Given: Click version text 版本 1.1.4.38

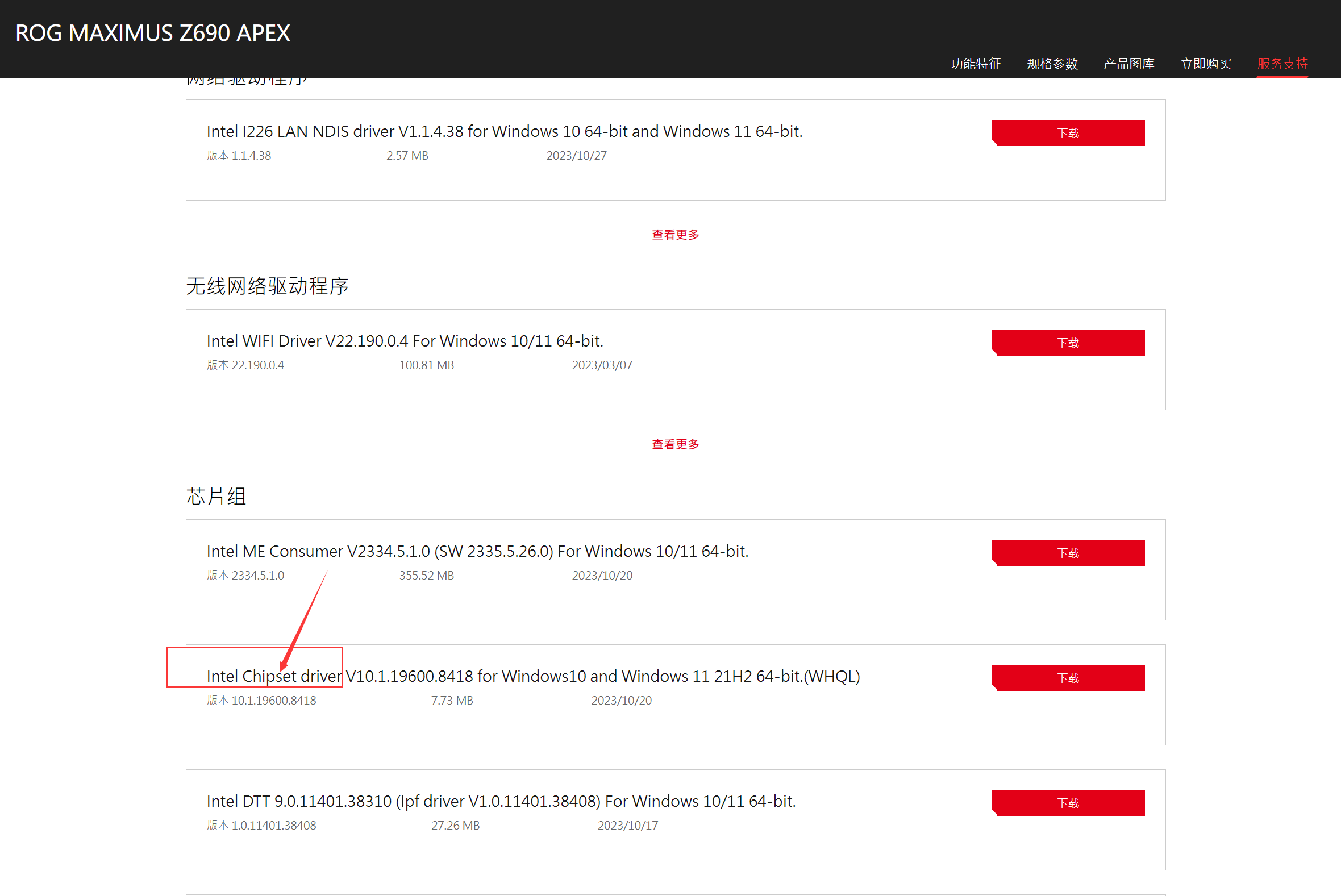Looking at the screenshot, I should pyautogui.click(x=239, y=156).
